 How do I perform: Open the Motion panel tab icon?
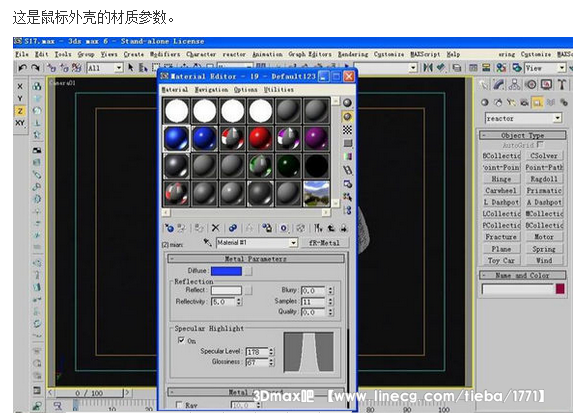pyautogui.click(x=531, y=85)
